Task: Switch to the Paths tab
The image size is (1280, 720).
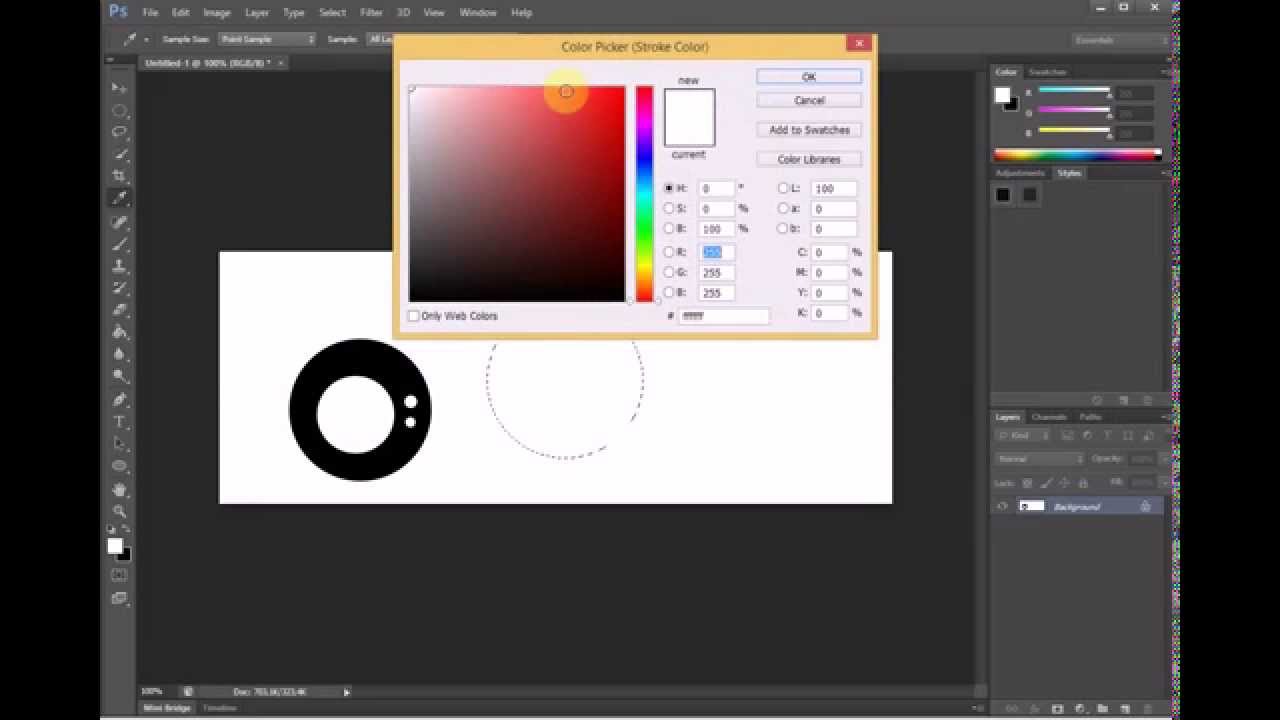Action: [x=1090, y=417]
